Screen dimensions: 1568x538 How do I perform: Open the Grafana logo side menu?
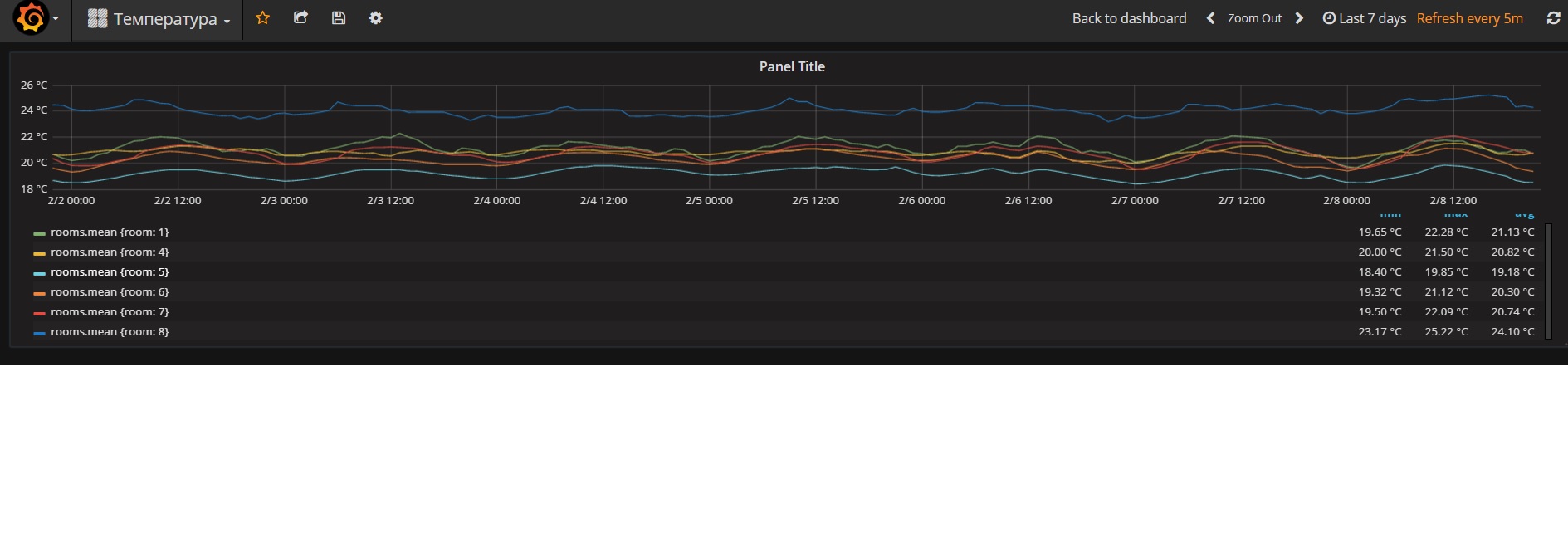[x=32, y=17]
